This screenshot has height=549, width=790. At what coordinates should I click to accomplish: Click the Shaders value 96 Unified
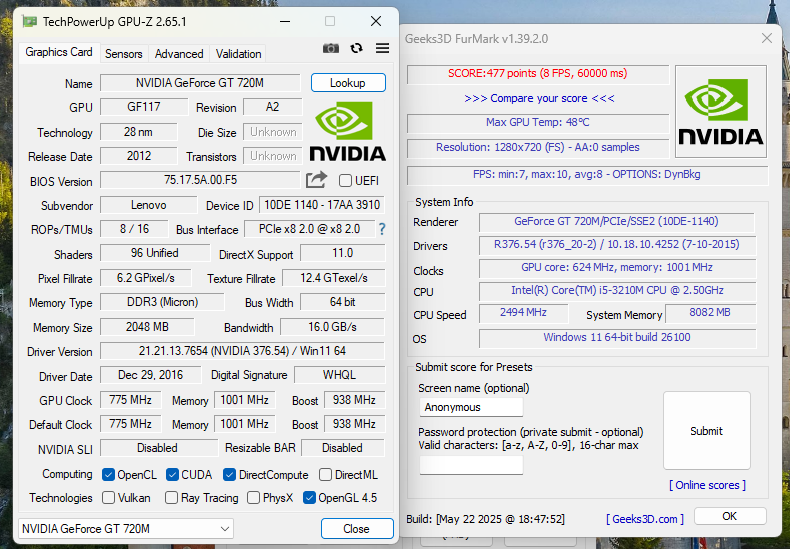click(x=155, y=253)
